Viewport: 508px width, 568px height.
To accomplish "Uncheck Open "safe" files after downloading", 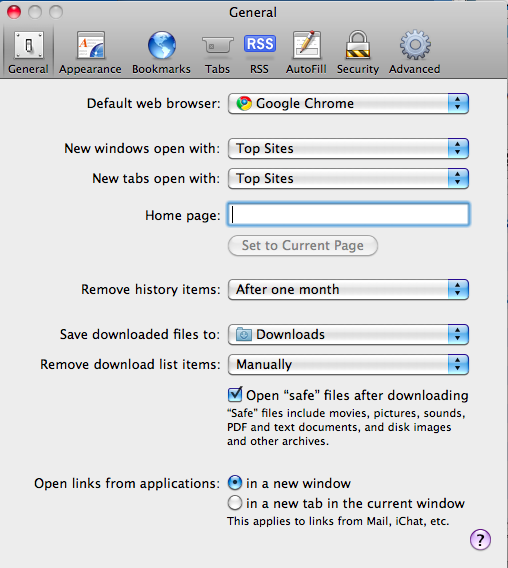I will (x=235, y=394).
